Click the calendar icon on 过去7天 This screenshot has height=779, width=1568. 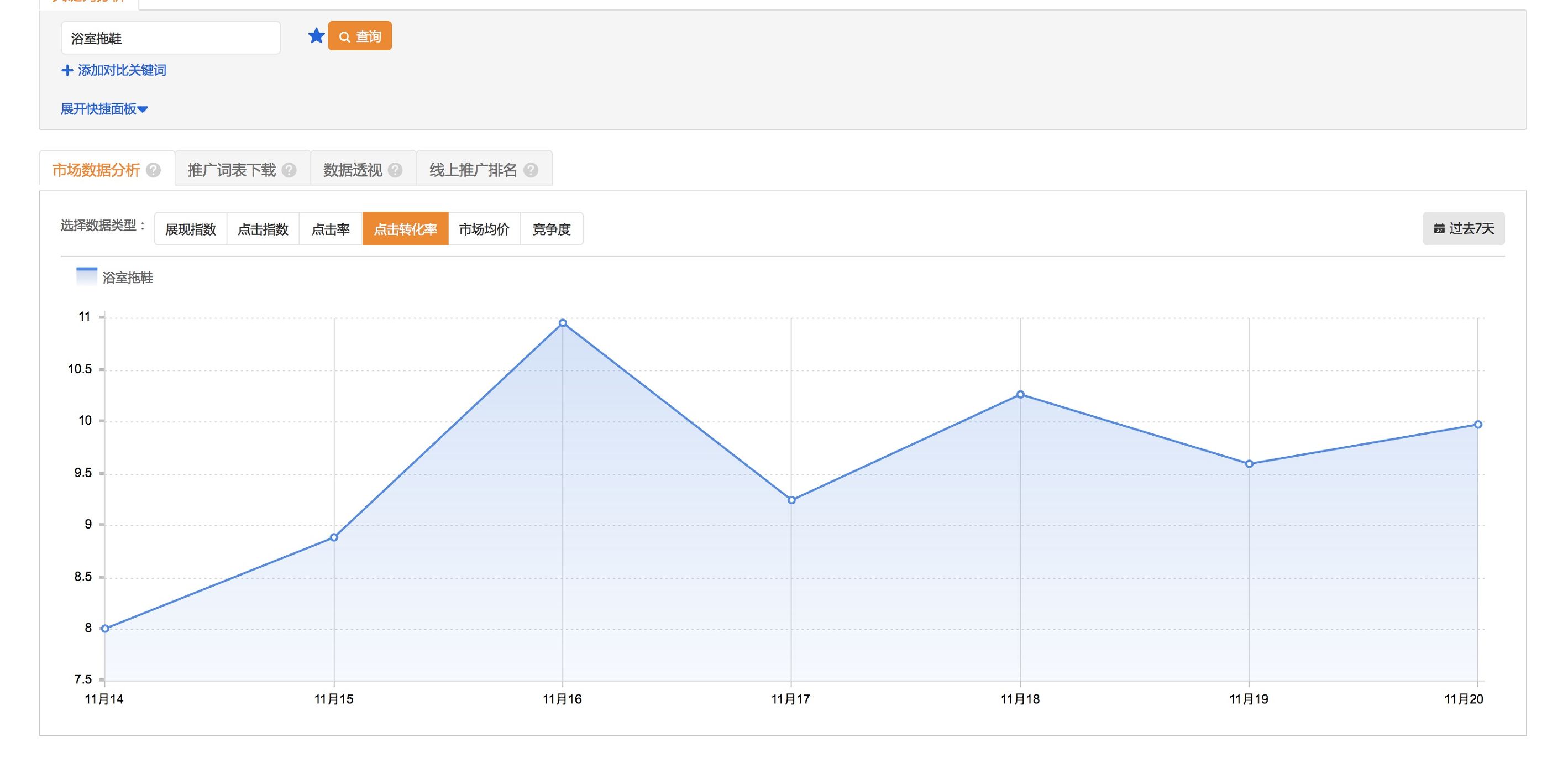click(1439, 229)
